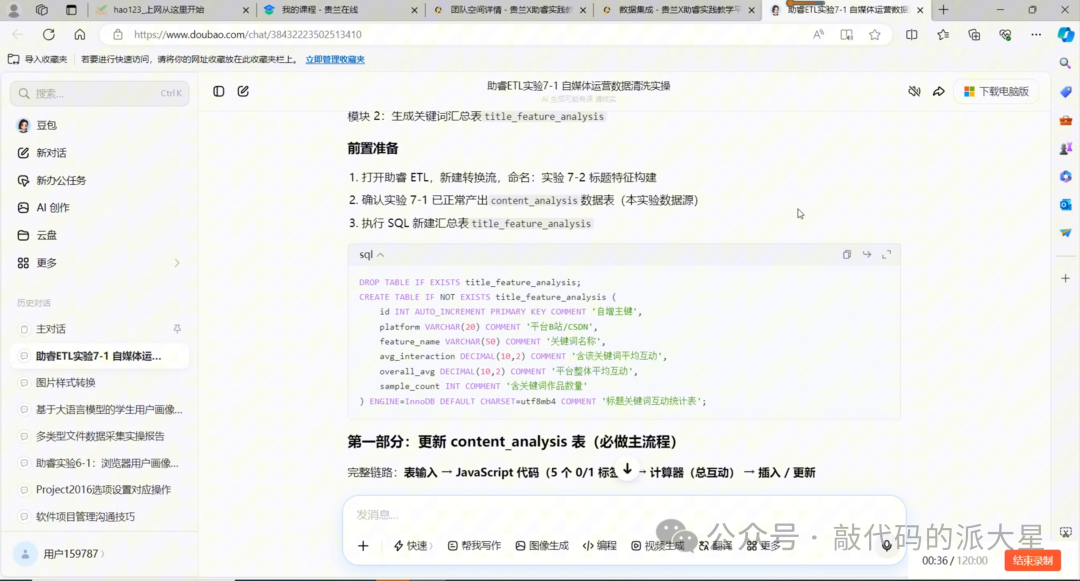The width and height of the screenshot is (1080, 581).
Task: Share this conversation with the arrow icon
Action: pyautogui.click(x=939, y=91)
